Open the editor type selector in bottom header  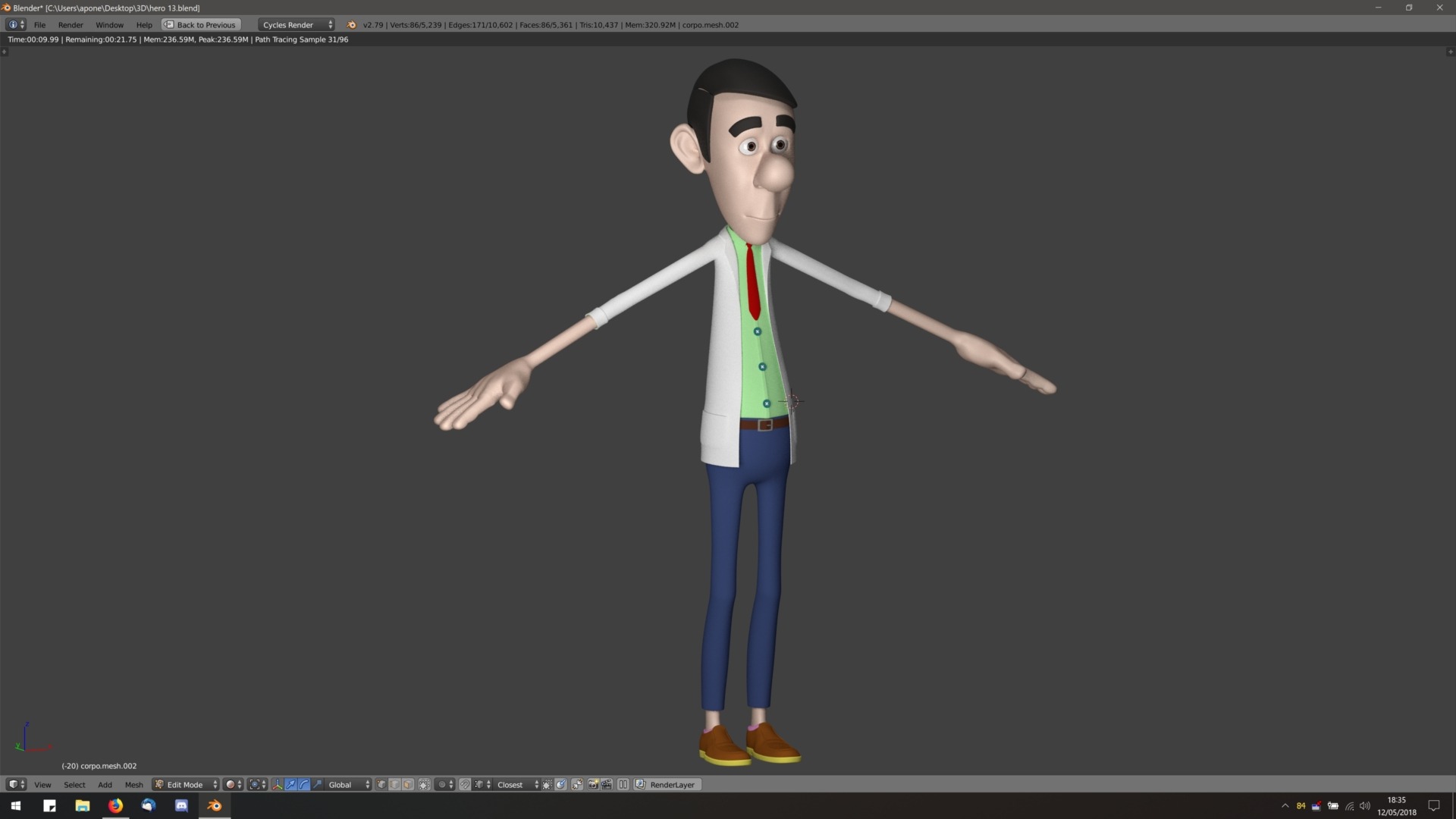(17, 785)
